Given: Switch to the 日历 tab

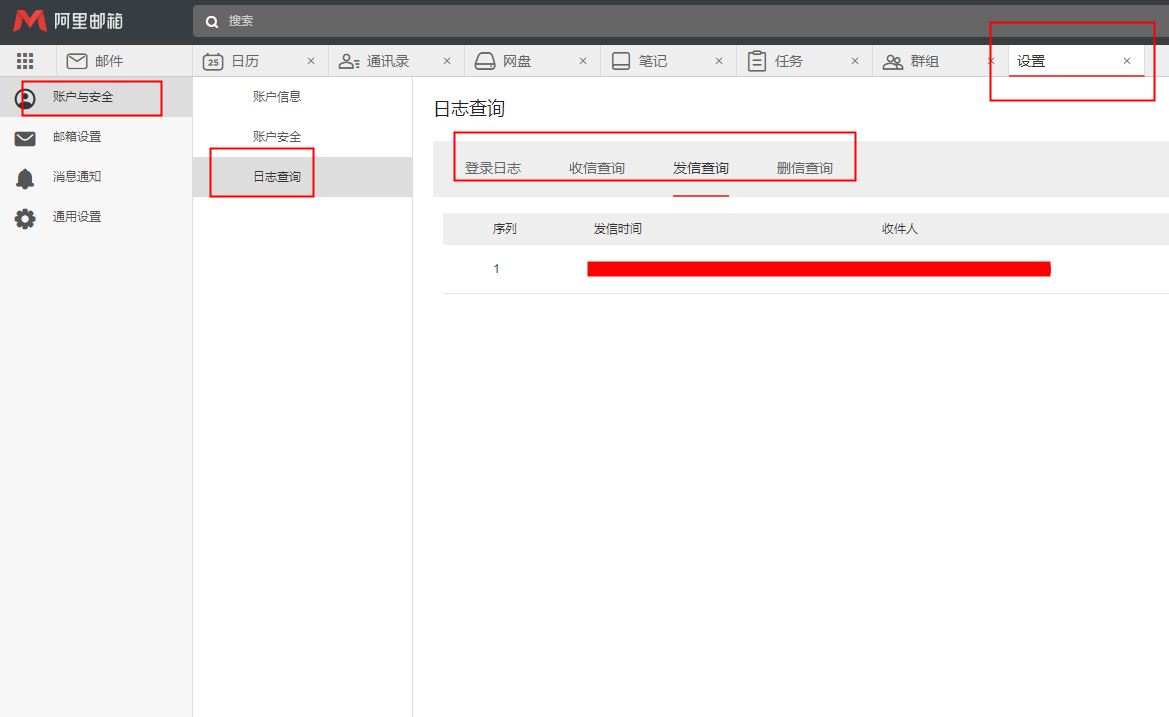Looking at the screenshot, I should (x=246, y=60).
